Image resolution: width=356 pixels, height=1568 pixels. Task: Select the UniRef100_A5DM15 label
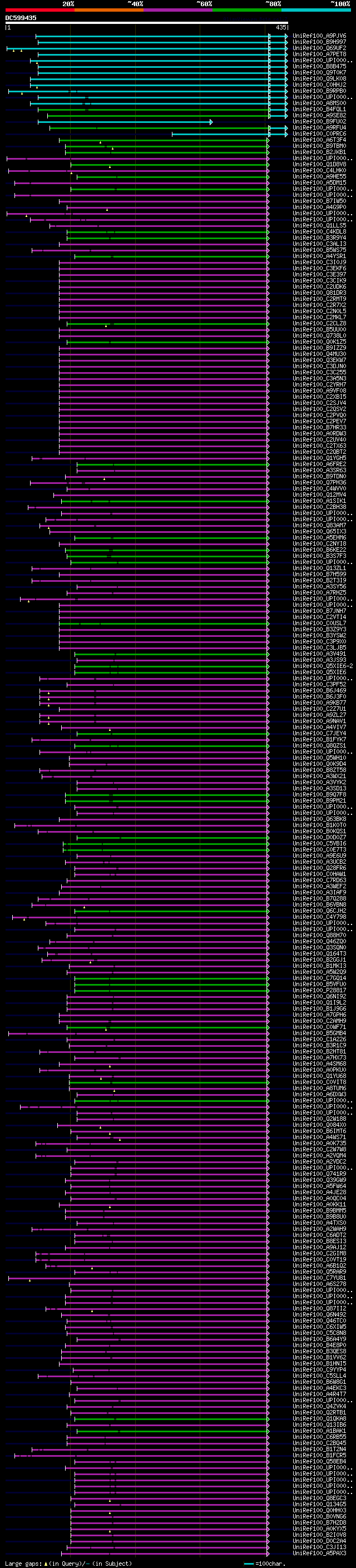(x=319, y=182)
